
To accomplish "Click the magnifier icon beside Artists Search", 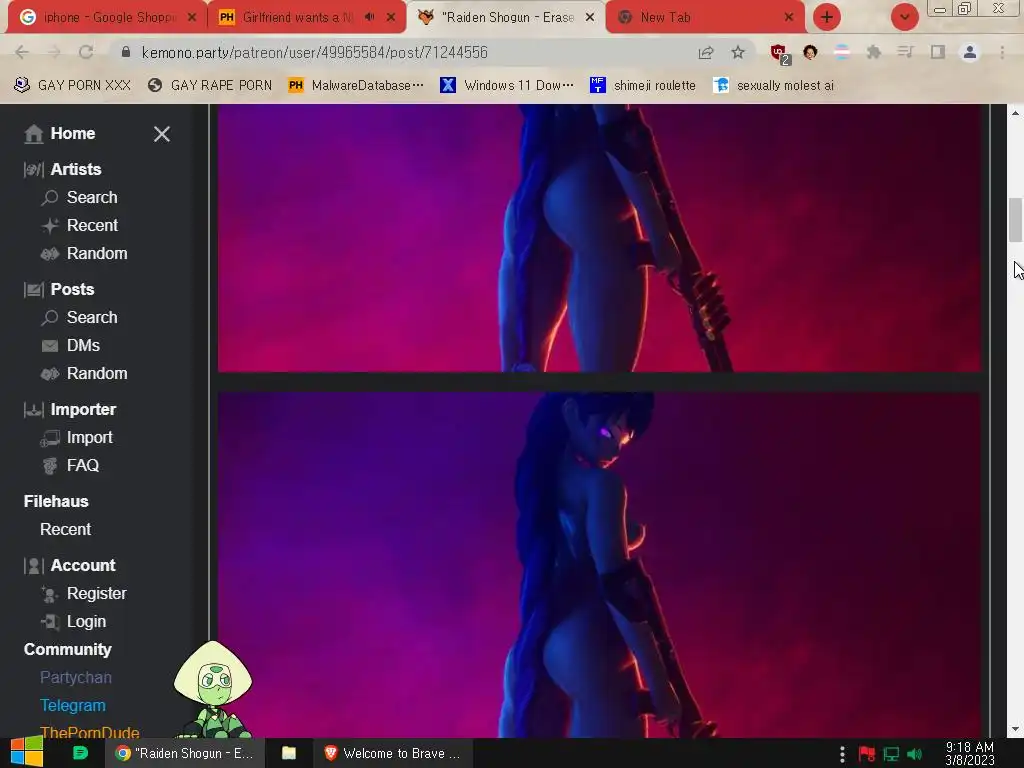I will (50, 197).
